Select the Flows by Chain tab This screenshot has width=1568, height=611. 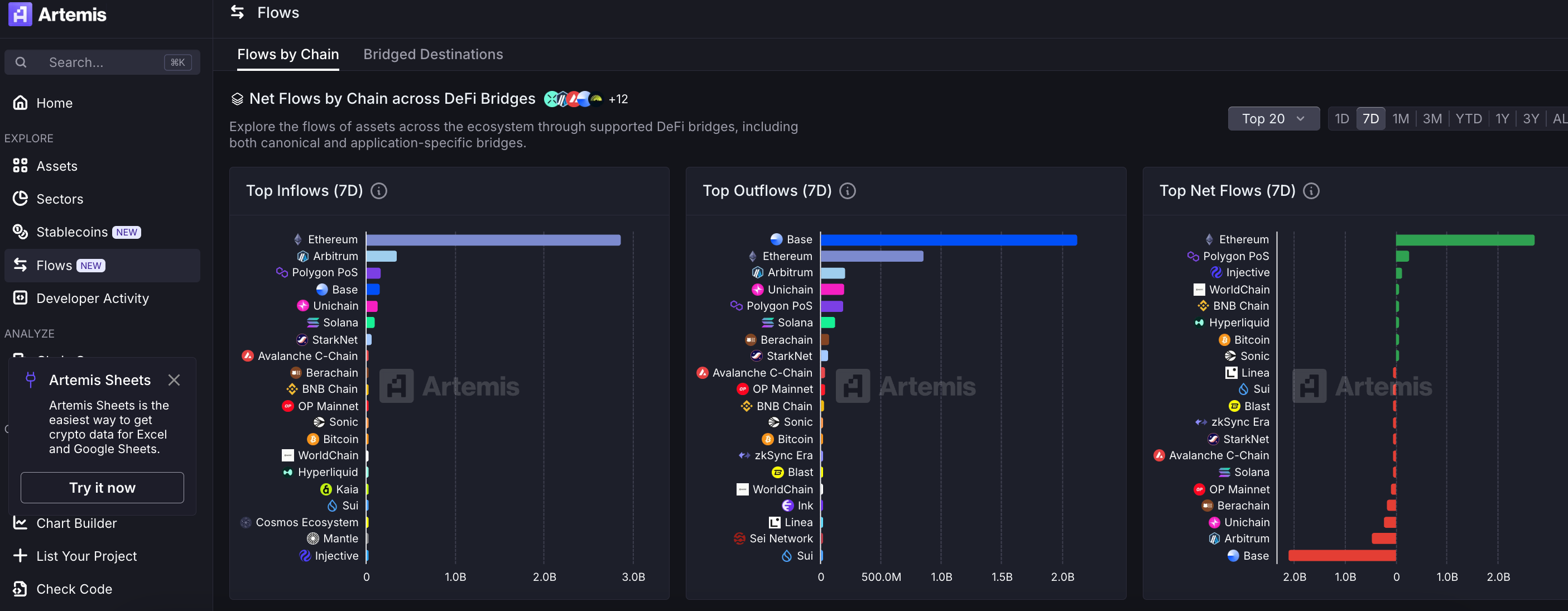coord(288,54)
